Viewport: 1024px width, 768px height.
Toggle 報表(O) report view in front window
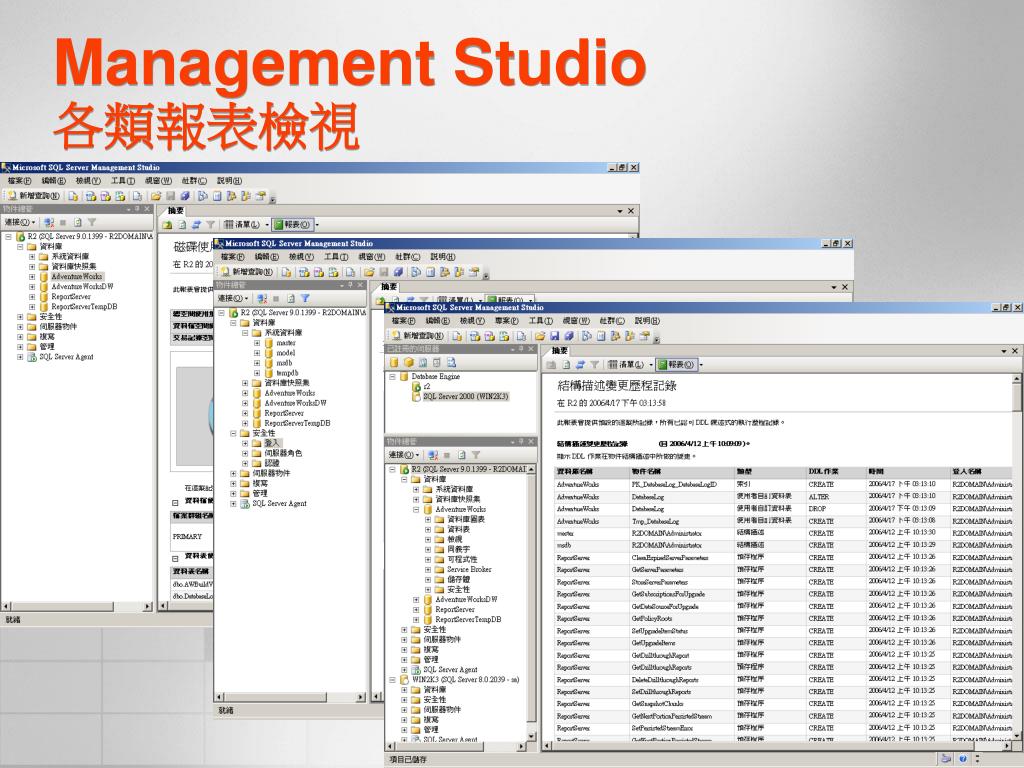676,364
